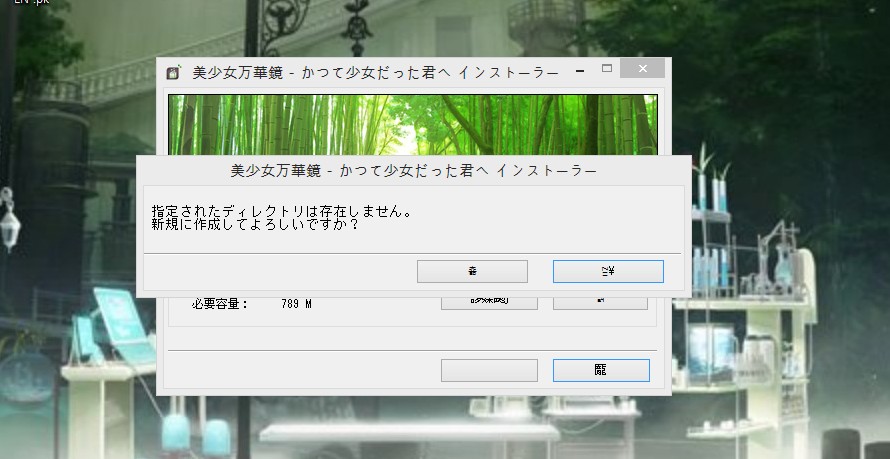890x459 pixels.
Task: Click the 789 M required size value
Action: 296,304
